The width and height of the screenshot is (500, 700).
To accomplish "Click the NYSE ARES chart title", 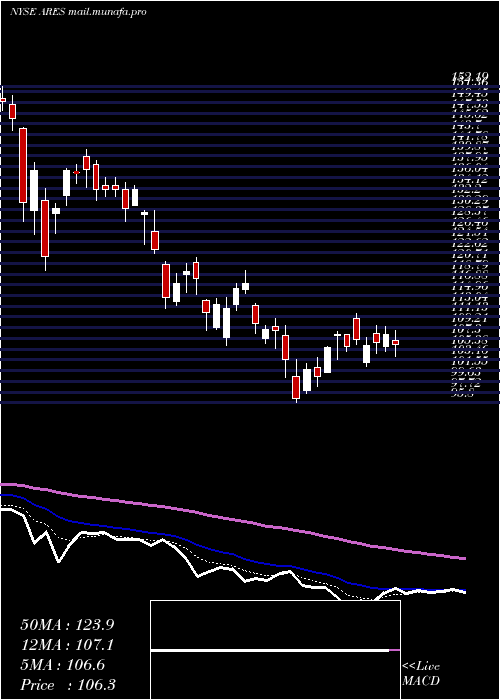I will pos(78,12).
